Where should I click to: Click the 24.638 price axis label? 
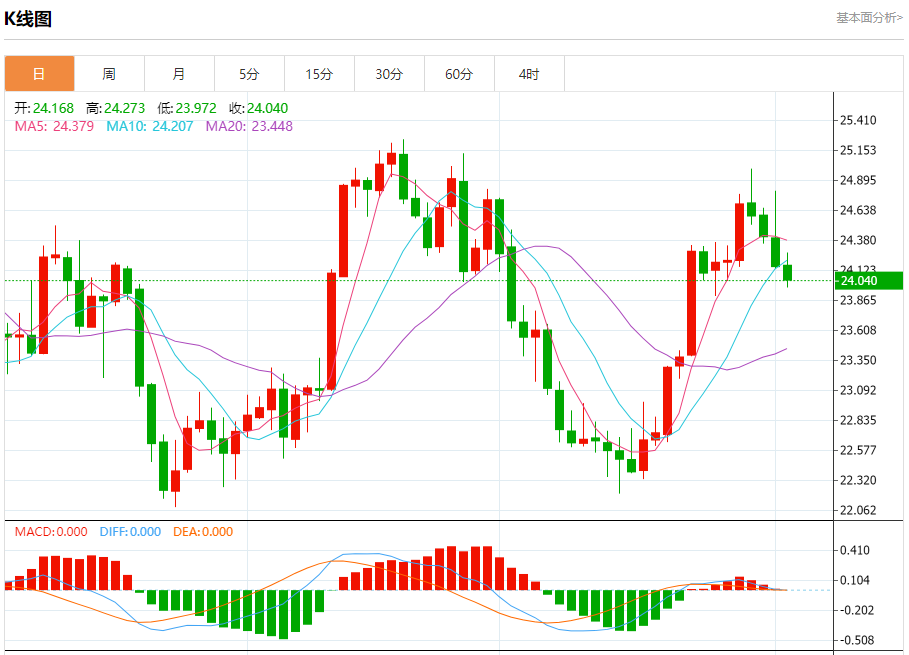[x=858, y=210]
